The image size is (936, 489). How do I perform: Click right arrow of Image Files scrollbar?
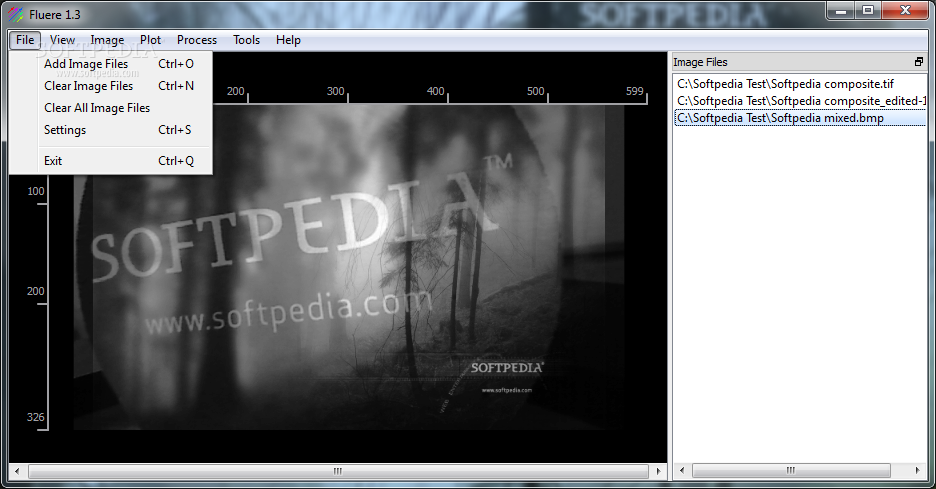pyautogui.click(x=917, y=470)
